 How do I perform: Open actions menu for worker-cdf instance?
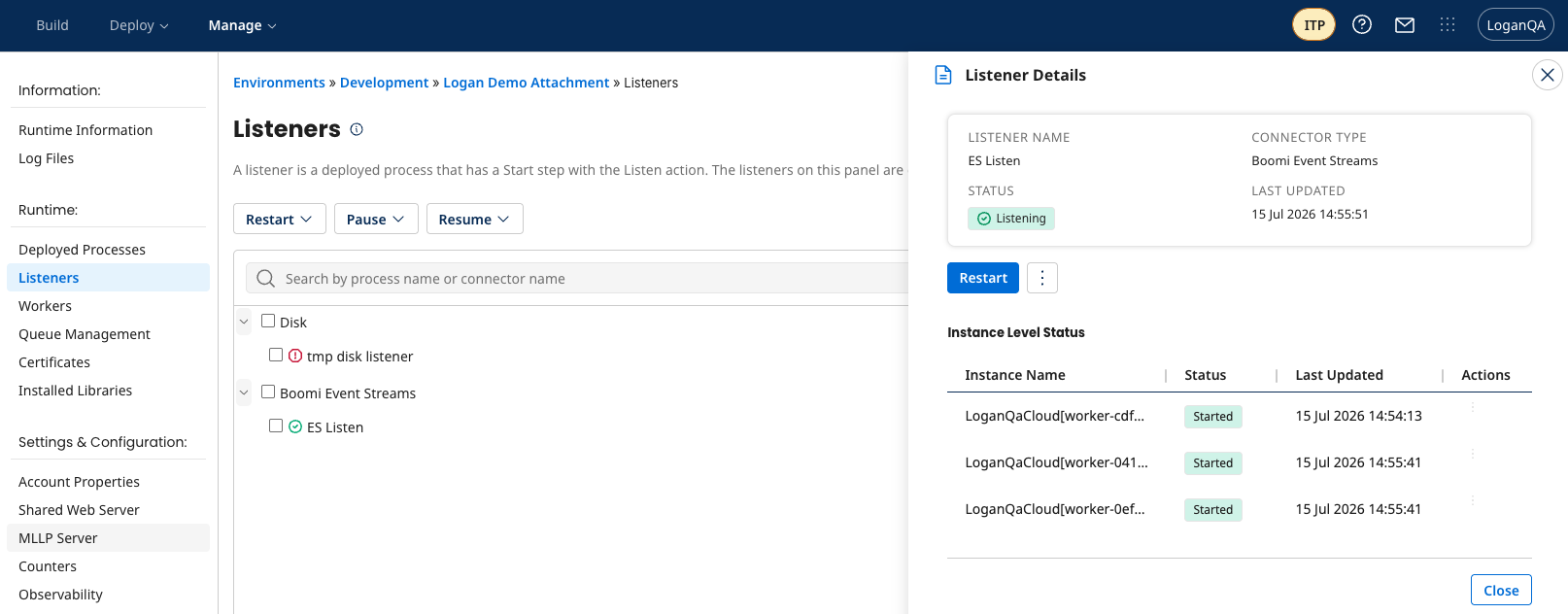click(x=1473, y=408)
